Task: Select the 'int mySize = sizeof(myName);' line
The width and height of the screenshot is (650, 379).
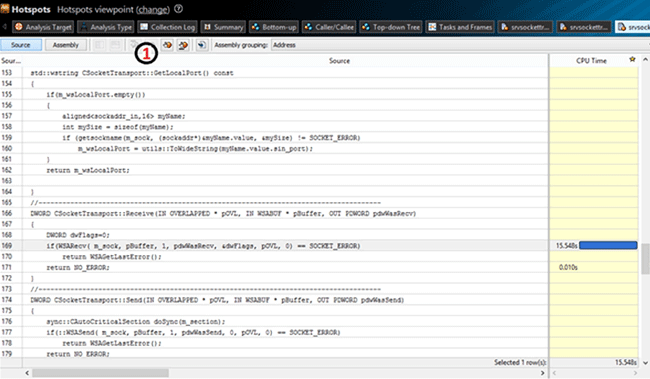Action: pos(118,127)
